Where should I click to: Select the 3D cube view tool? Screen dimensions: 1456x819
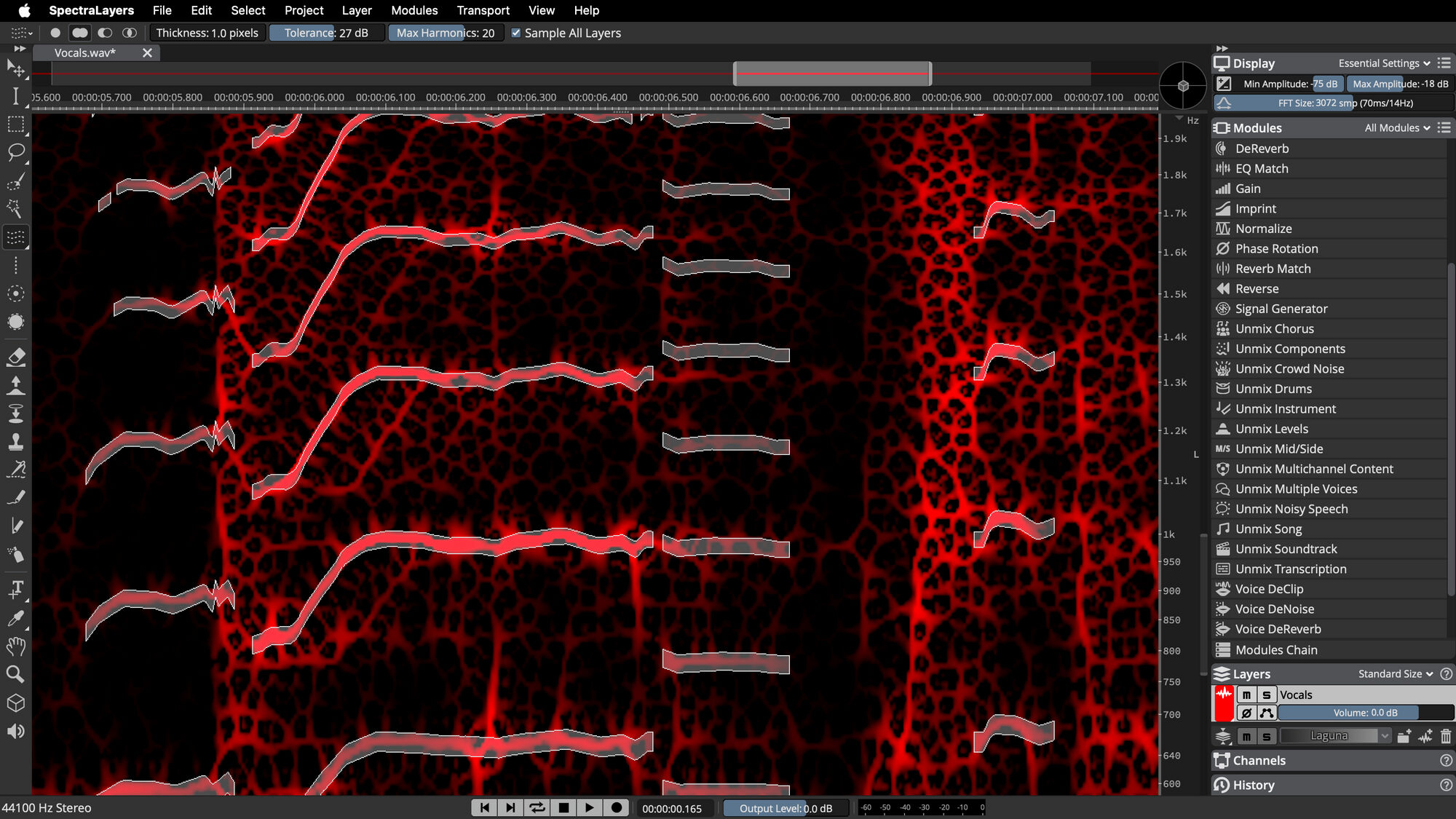point(15,703)
